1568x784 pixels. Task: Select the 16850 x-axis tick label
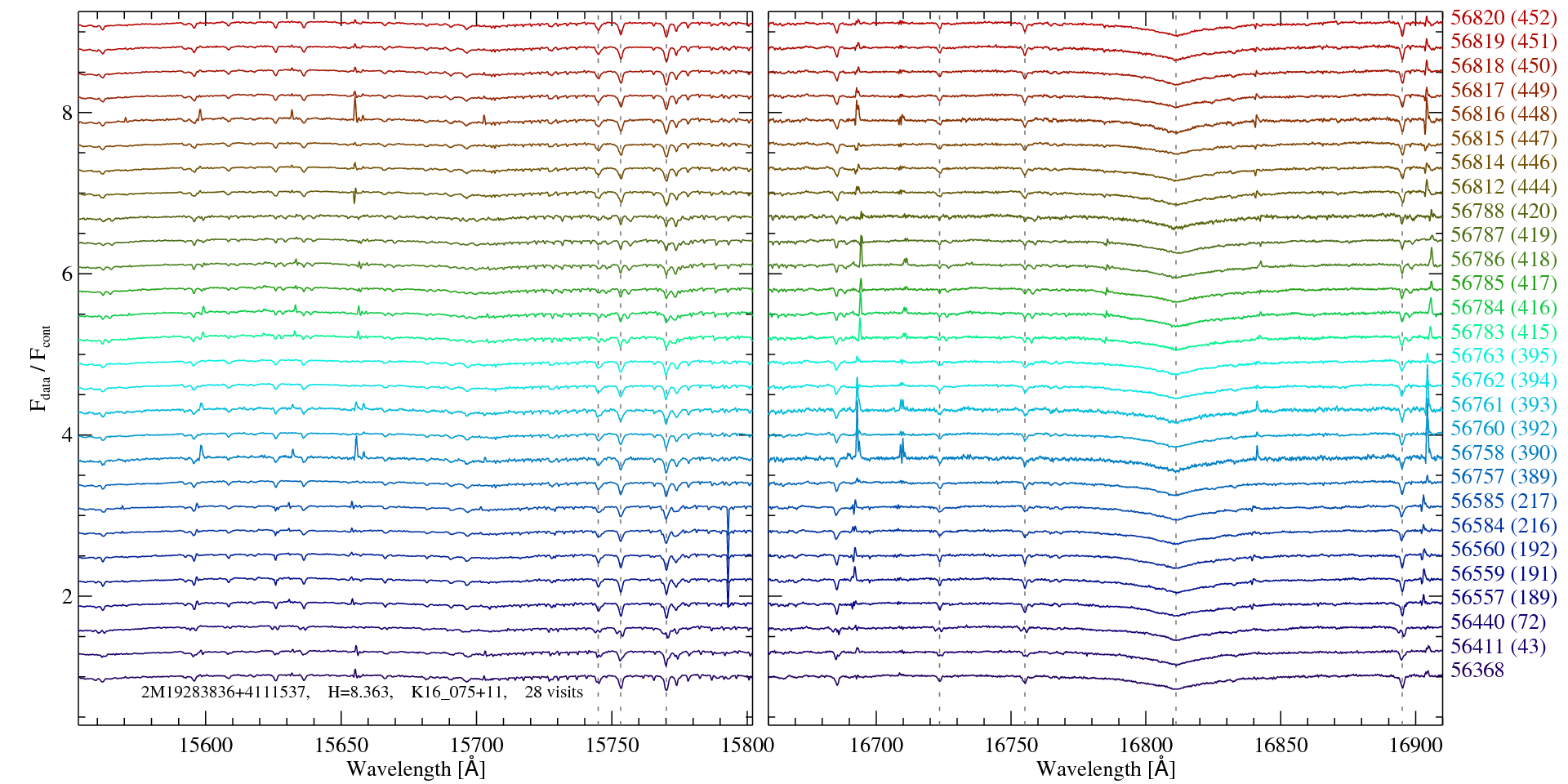tap(1281, 746)
